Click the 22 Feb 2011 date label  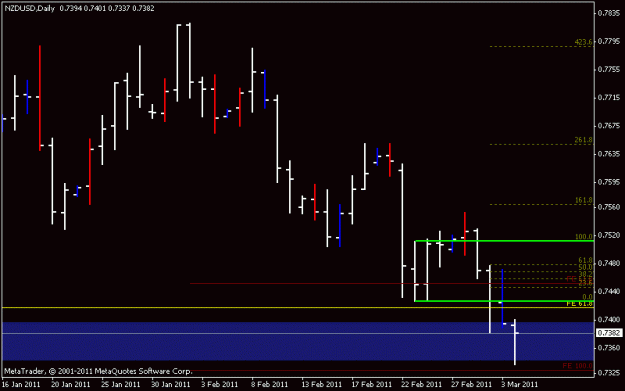pyautogui.click(x=422, y=385)
